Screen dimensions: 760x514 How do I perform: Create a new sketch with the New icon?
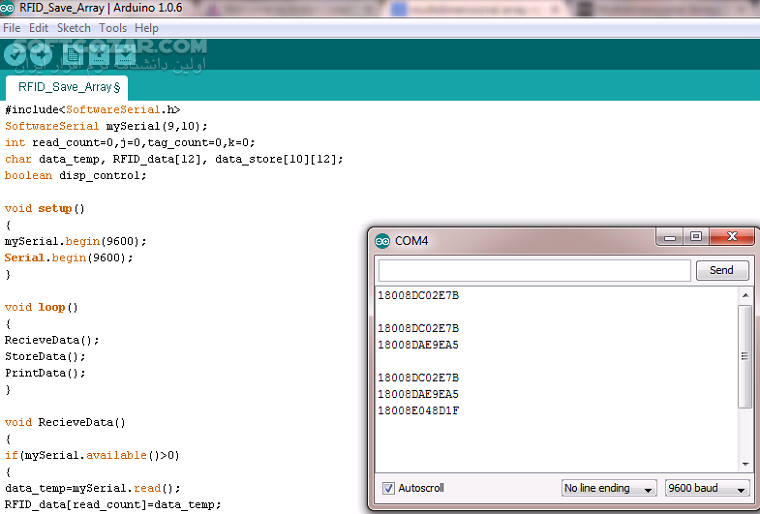[x=73, y=55]
